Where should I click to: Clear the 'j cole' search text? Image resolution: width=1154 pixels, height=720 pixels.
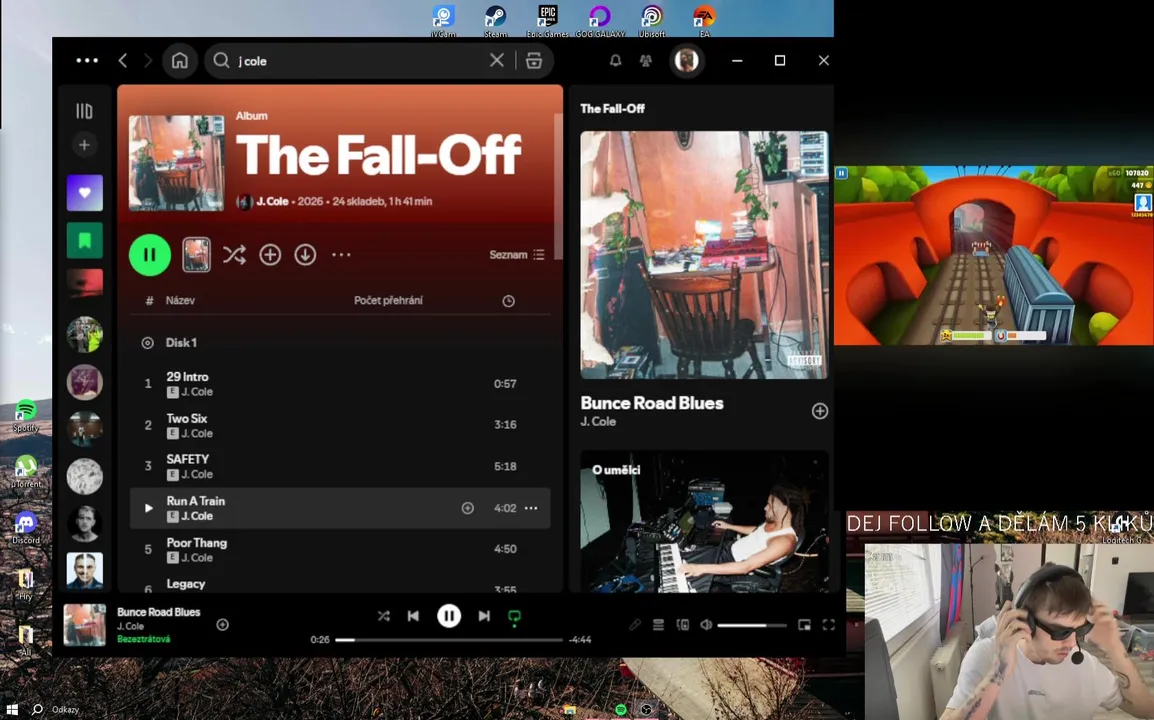point(497,60)
